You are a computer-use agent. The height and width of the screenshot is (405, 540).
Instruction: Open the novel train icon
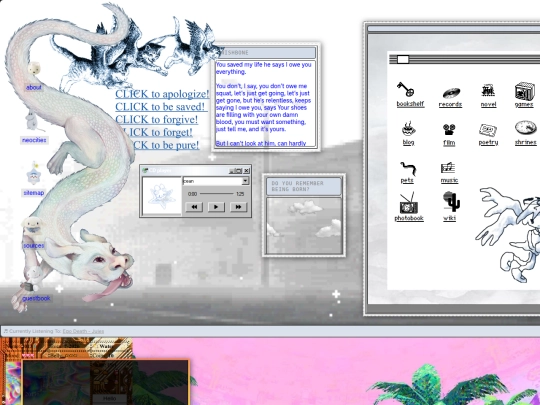pos(488,91)
